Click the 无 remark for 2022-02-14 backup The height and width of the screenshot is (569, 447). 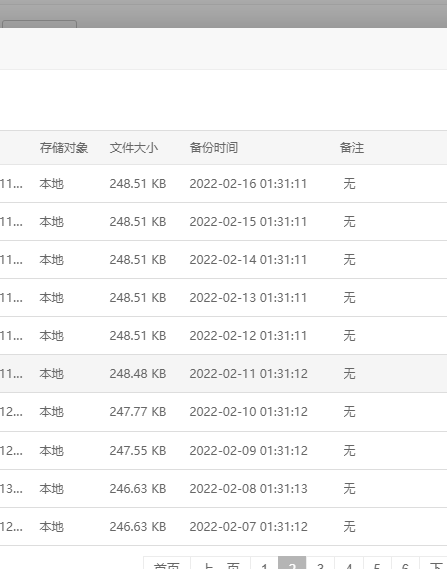[349, 259]
